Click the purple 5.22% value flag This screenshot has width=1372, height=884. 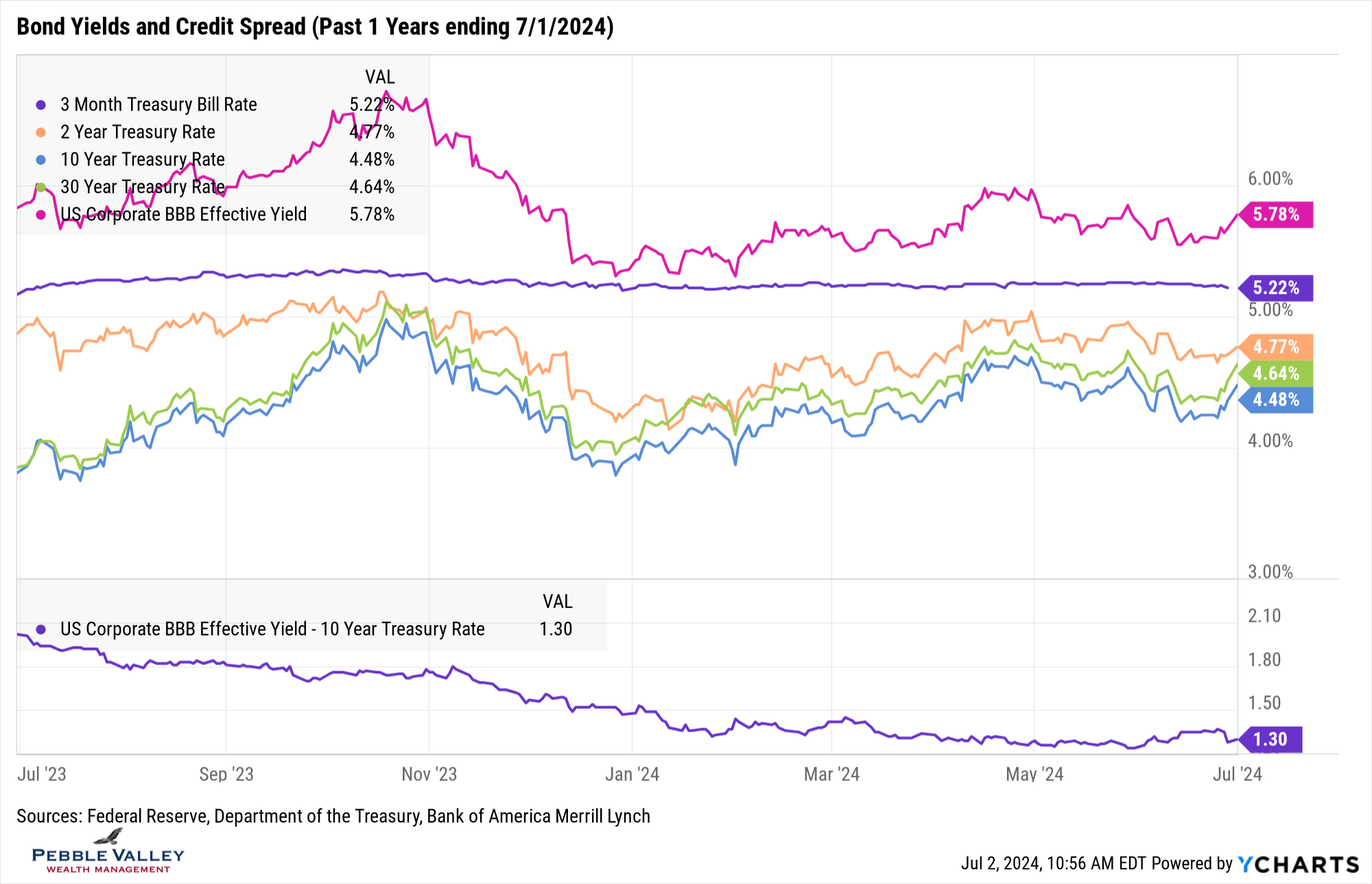[1276, 288]
